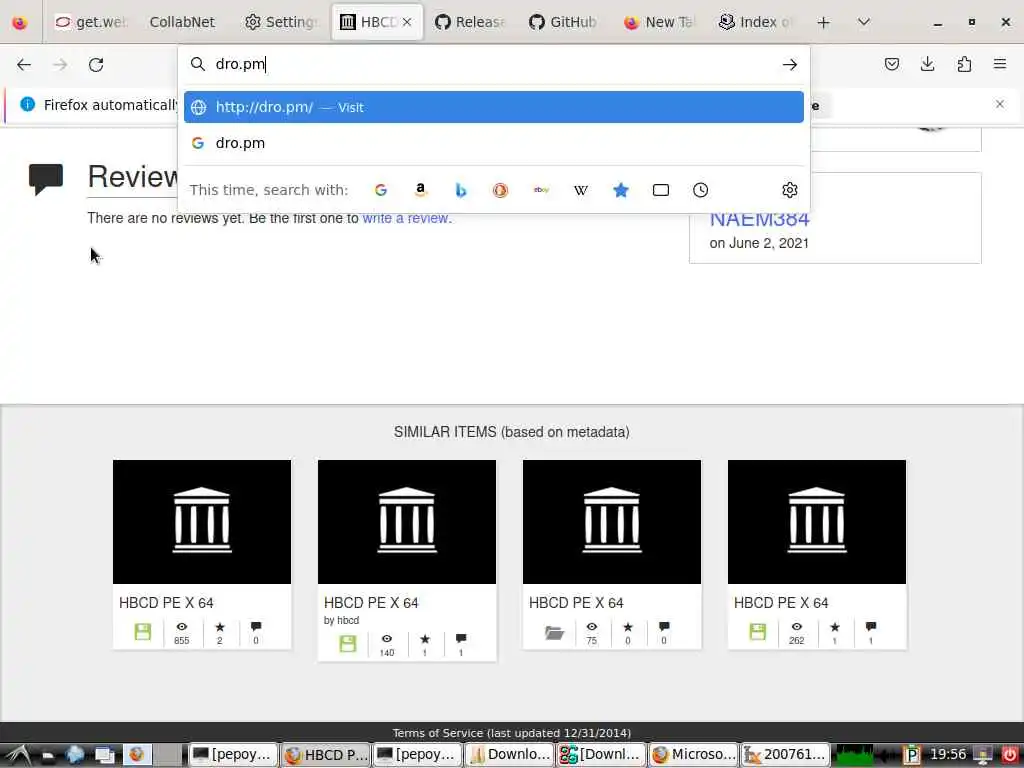Search this time with Google

point(381,190)
